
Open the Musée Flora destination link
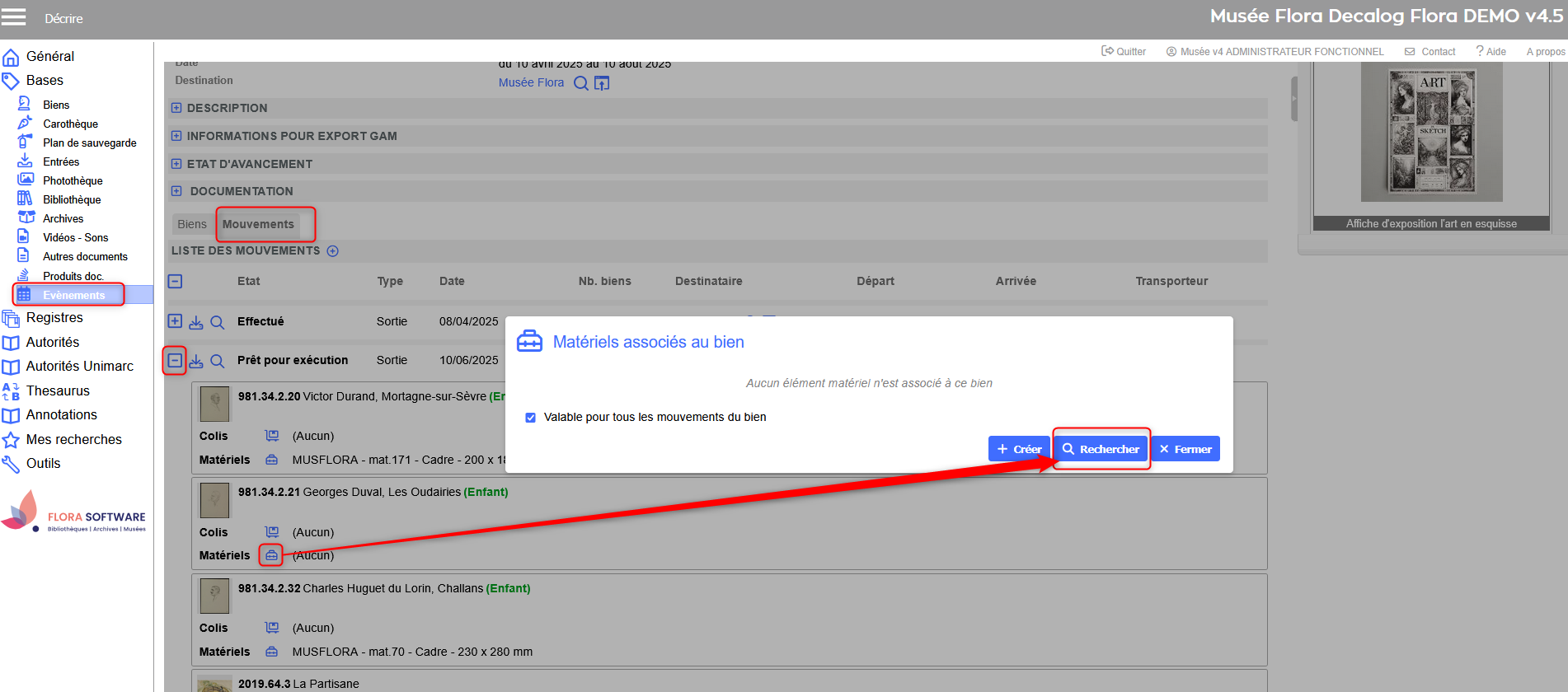coord(531,83)
